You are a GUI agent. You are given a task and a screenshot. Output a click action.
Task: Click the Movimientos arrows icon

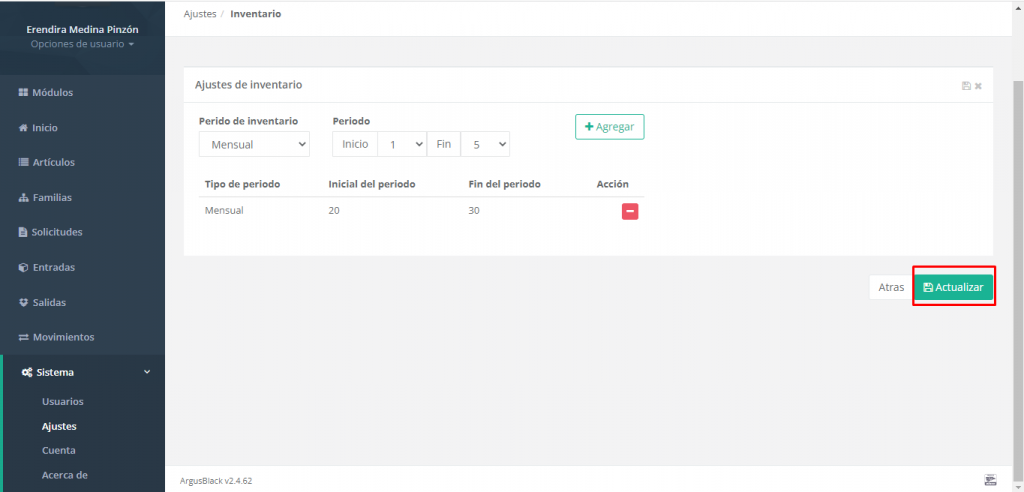click(x=24, y=338)
